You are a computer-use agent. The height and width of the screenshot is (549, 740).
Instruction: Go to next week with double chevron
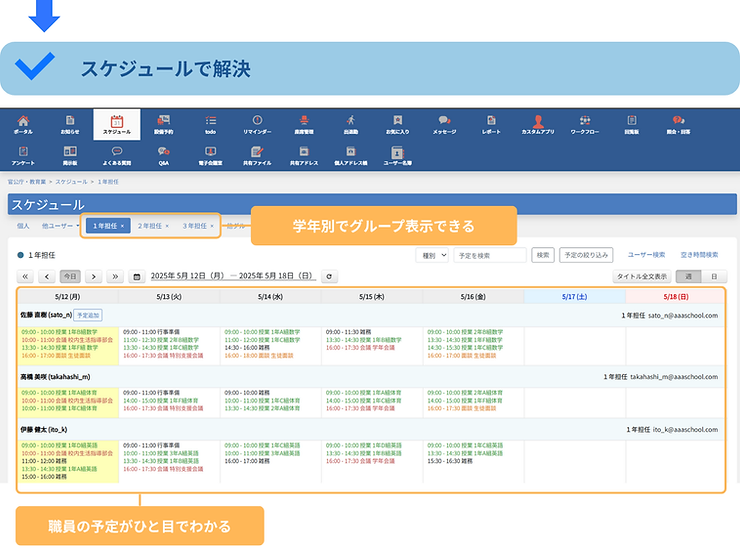pyautogui.click(x=115, y=276)
